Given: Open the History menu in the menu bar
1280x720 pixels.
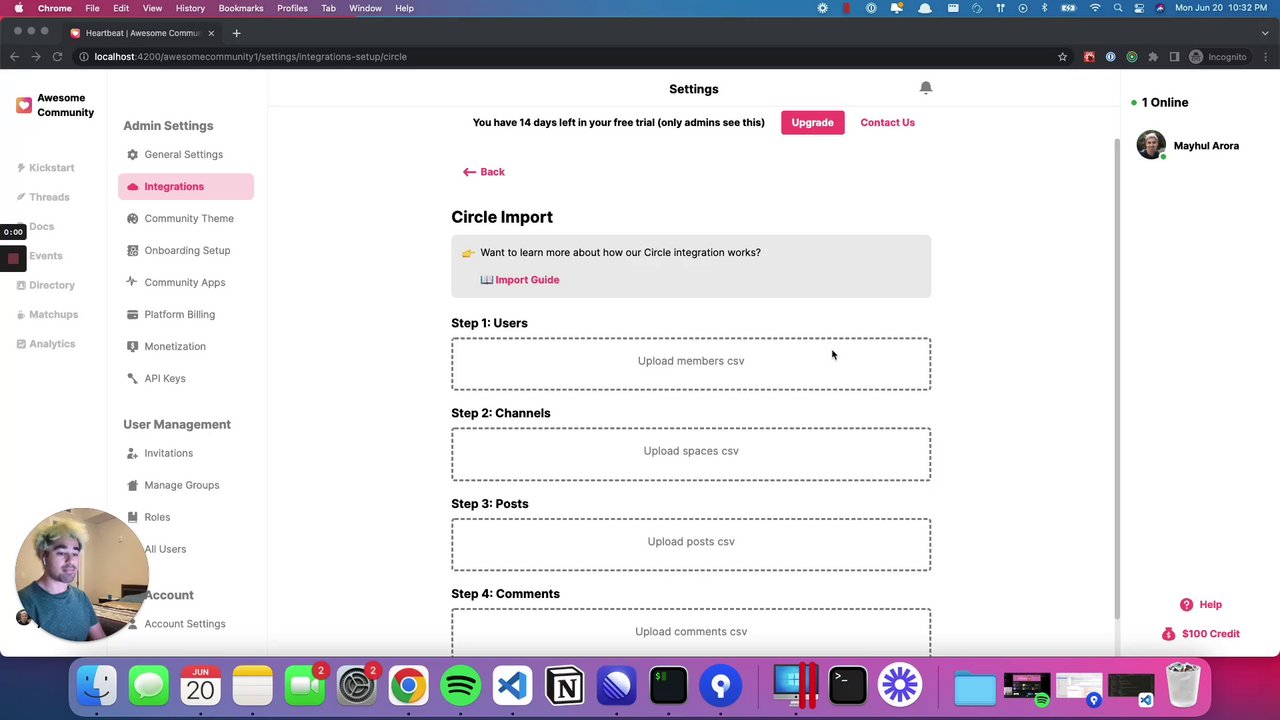Looking at the screenshot, I should coord(190,8).
